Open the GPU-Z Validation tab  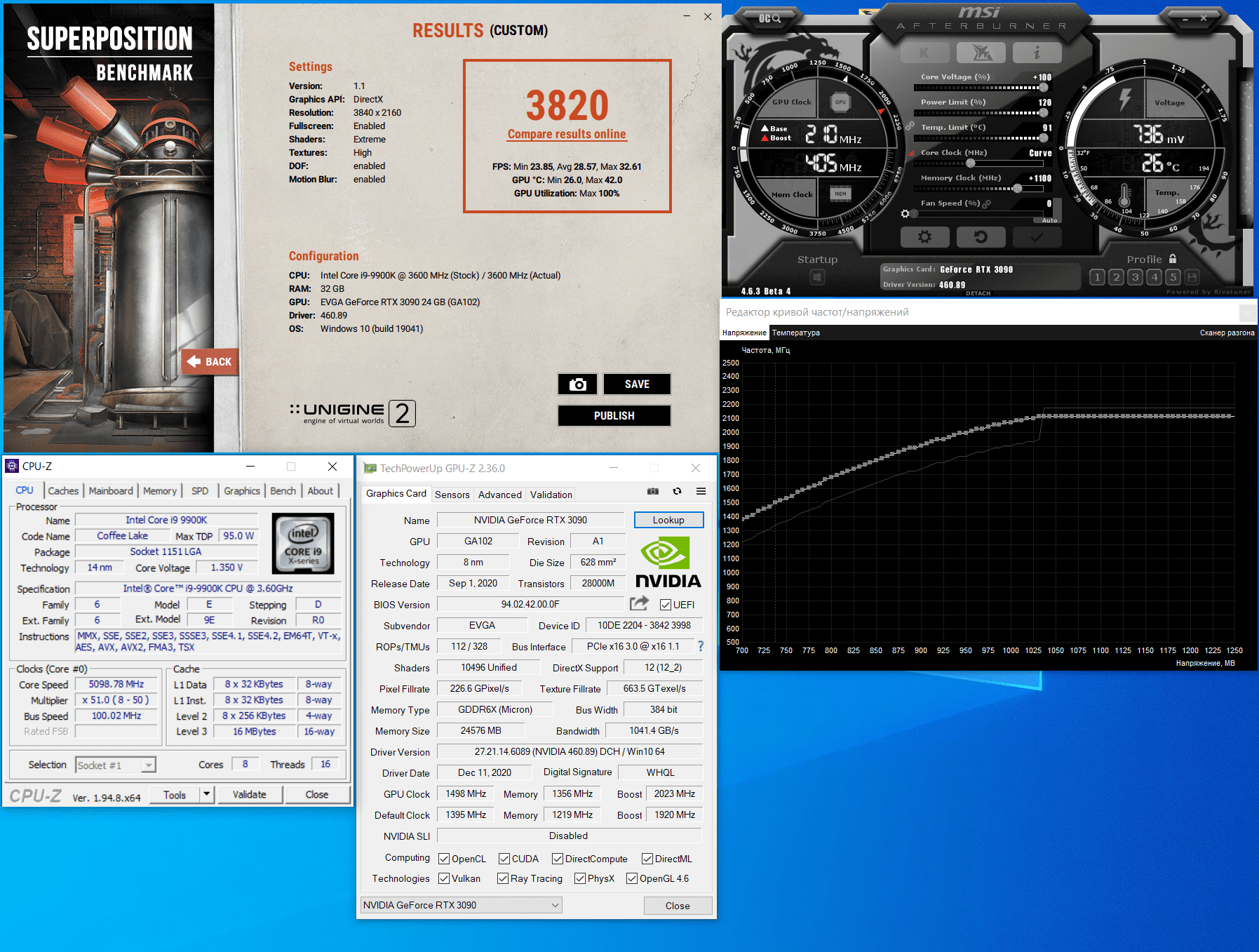[551, 495]
